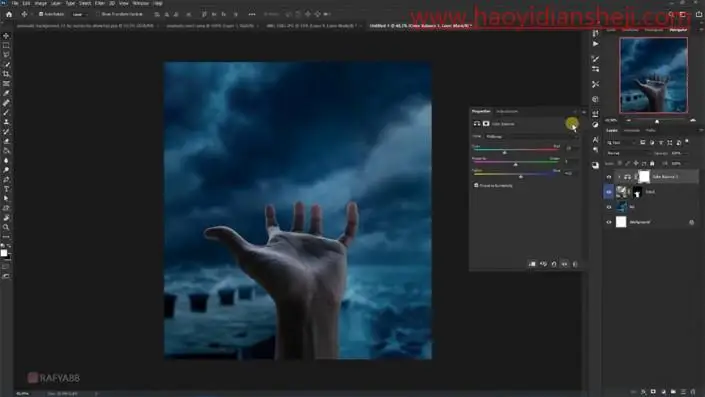Select the Path Selection arrow tool

6,198
